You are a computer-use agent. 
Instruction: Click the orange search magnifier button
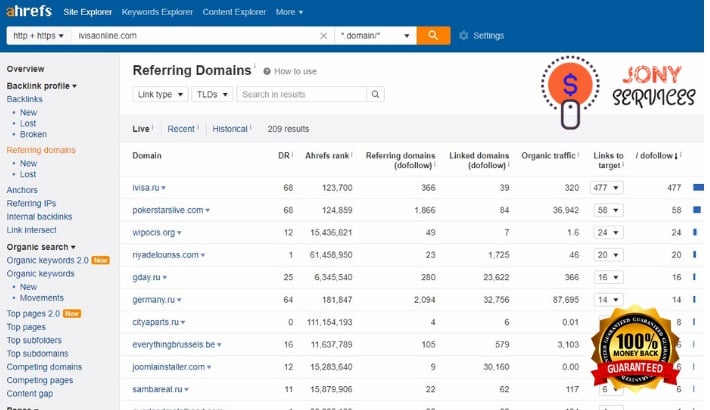[x=432, y=35]
